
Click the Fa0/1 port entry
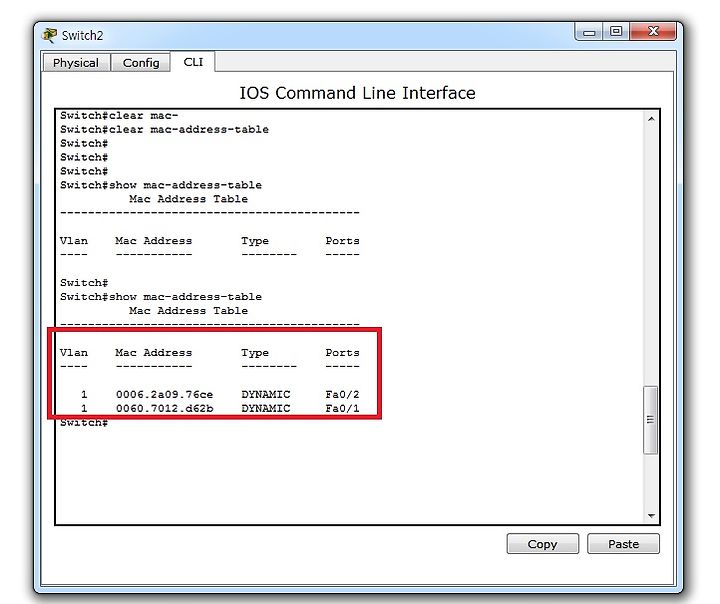coord(343,408)
